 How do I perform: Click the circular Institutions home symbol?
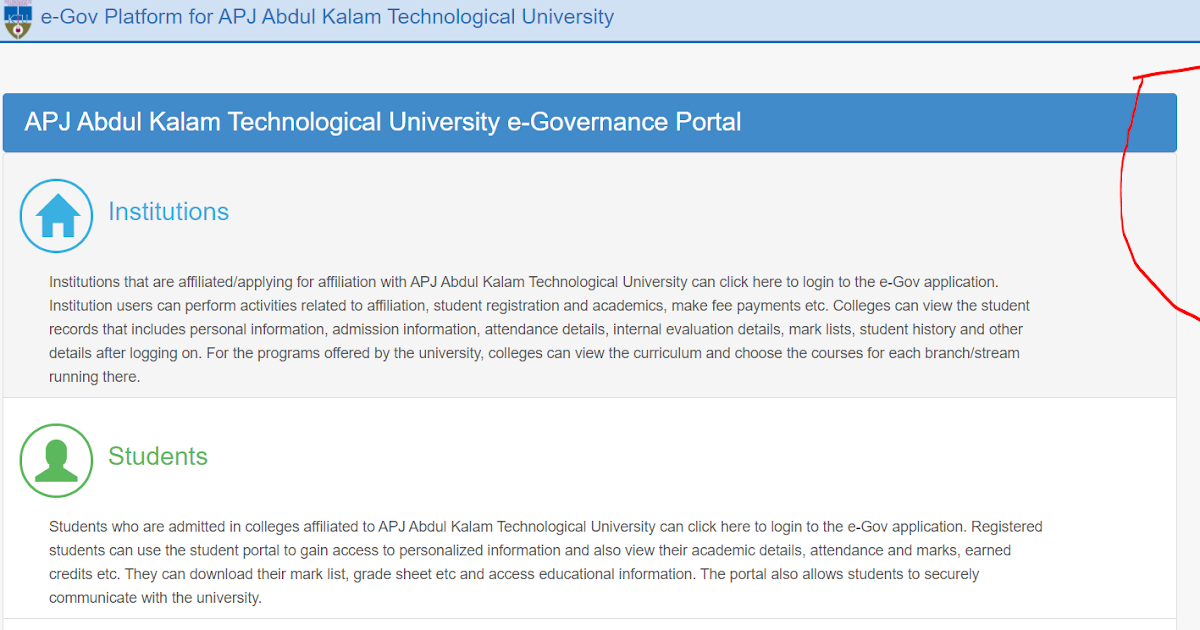[56, 215]
